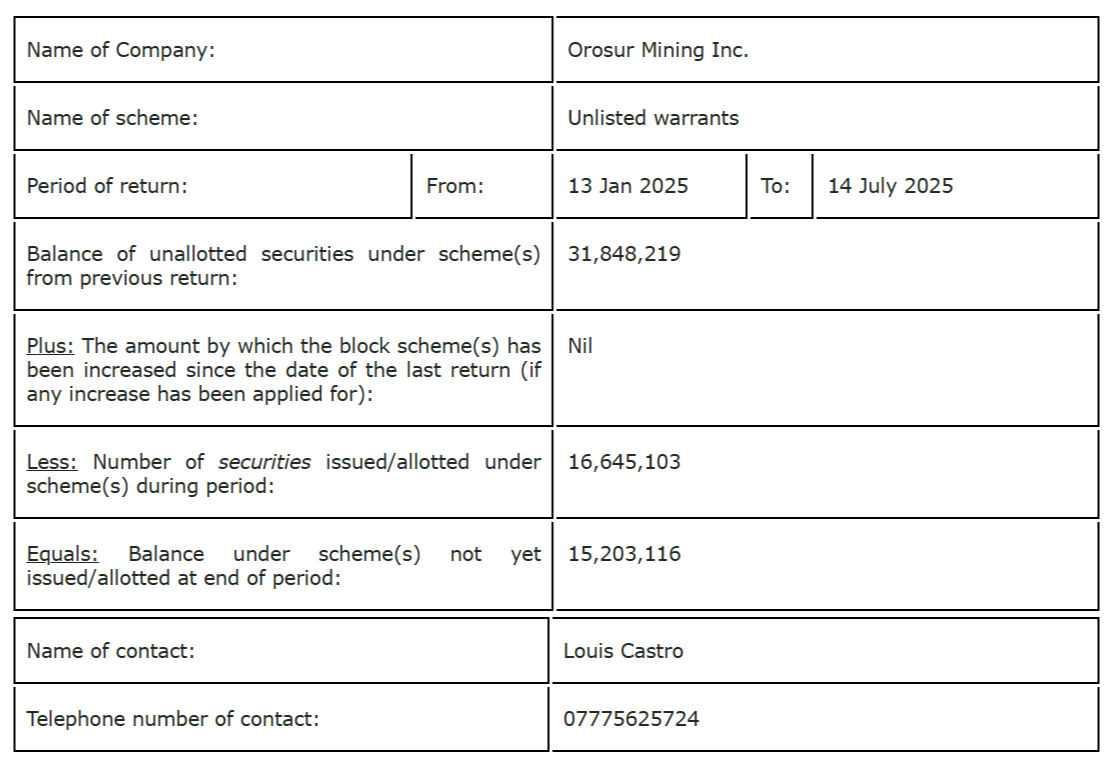The width and height of the screenshot is (1117, 765).
Task: Click the "To:" cell
Action: 776,186
